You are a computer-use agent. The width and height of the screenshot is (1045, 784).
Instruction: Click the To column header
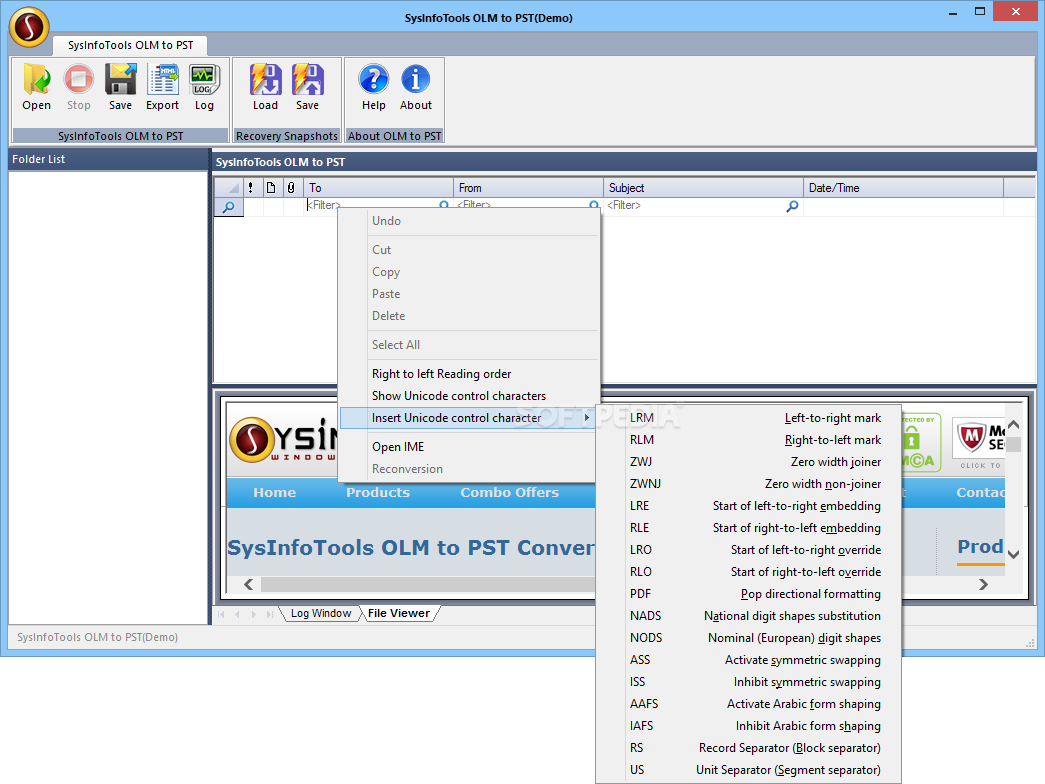click(x=379, y=188)
